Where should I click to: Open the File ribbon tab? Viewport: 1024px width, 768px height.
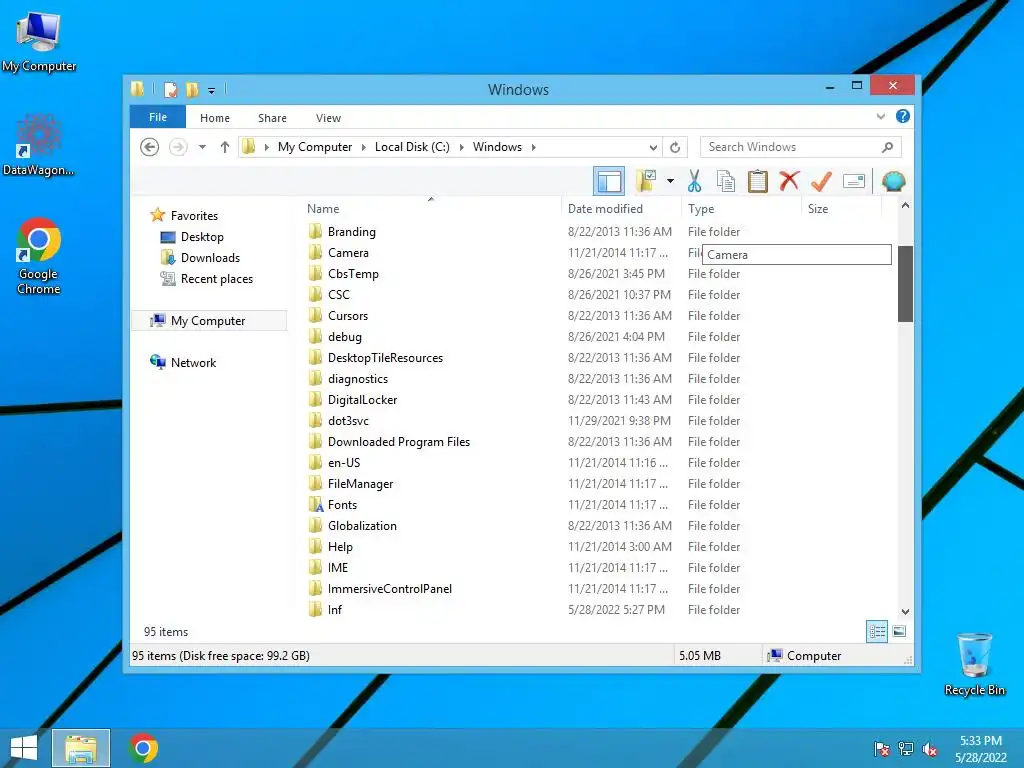click(x=158, y=118)
